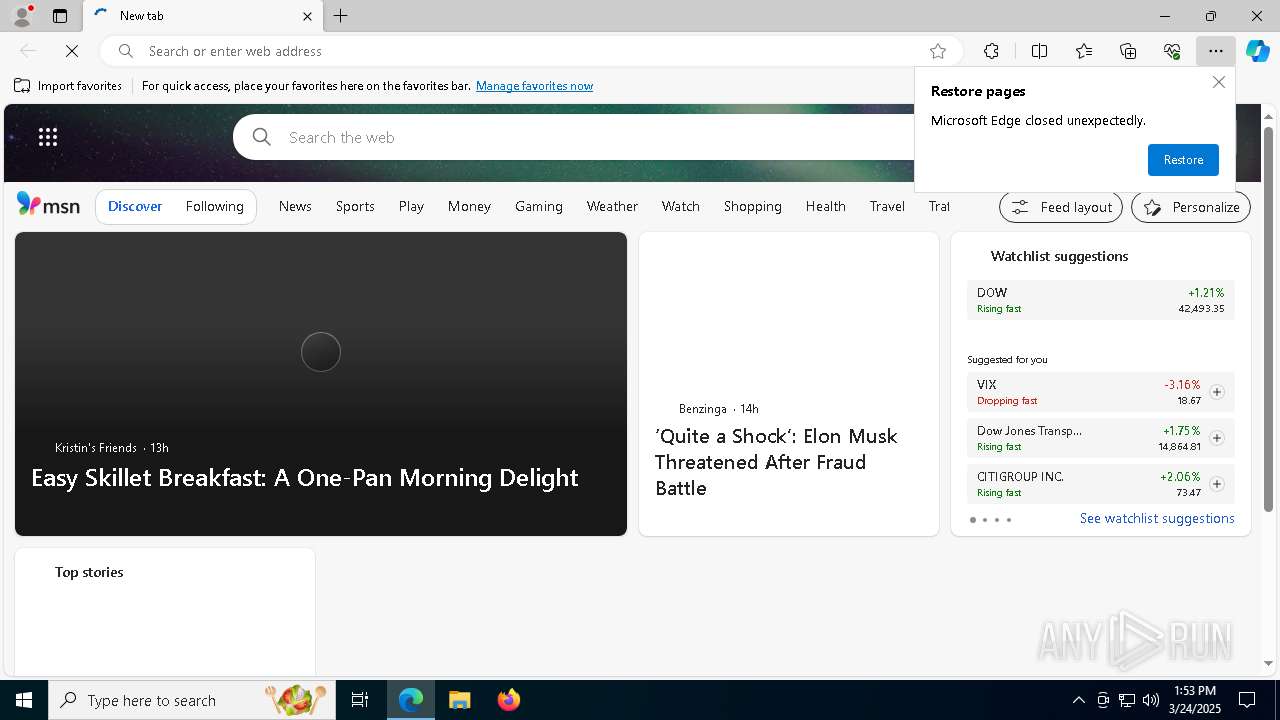Viewport: 1280px width, 720px height.
Task: Open the Extensions icon
Action: coord(991,51)
